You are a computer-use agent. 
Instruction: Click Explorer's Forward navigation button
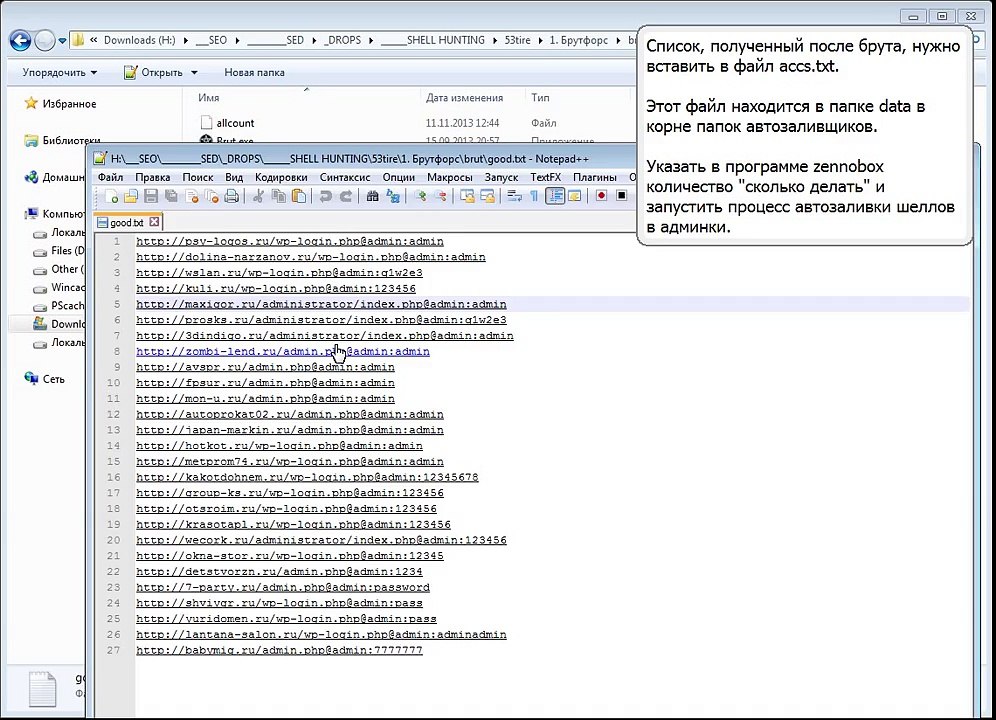(x=44, y=41)
